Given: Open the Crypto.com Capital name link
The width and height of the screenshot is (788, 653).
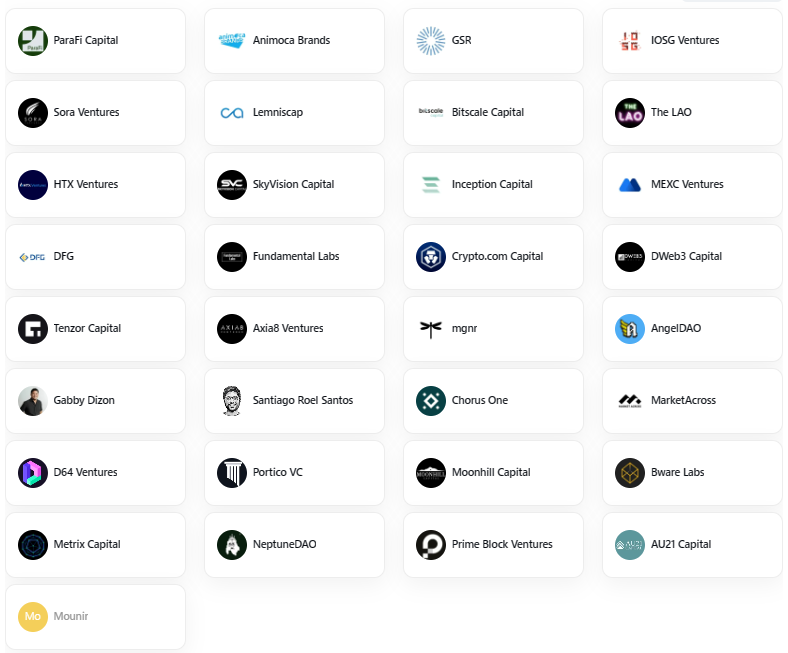Looking at the screenshot, I should point(497,256).
